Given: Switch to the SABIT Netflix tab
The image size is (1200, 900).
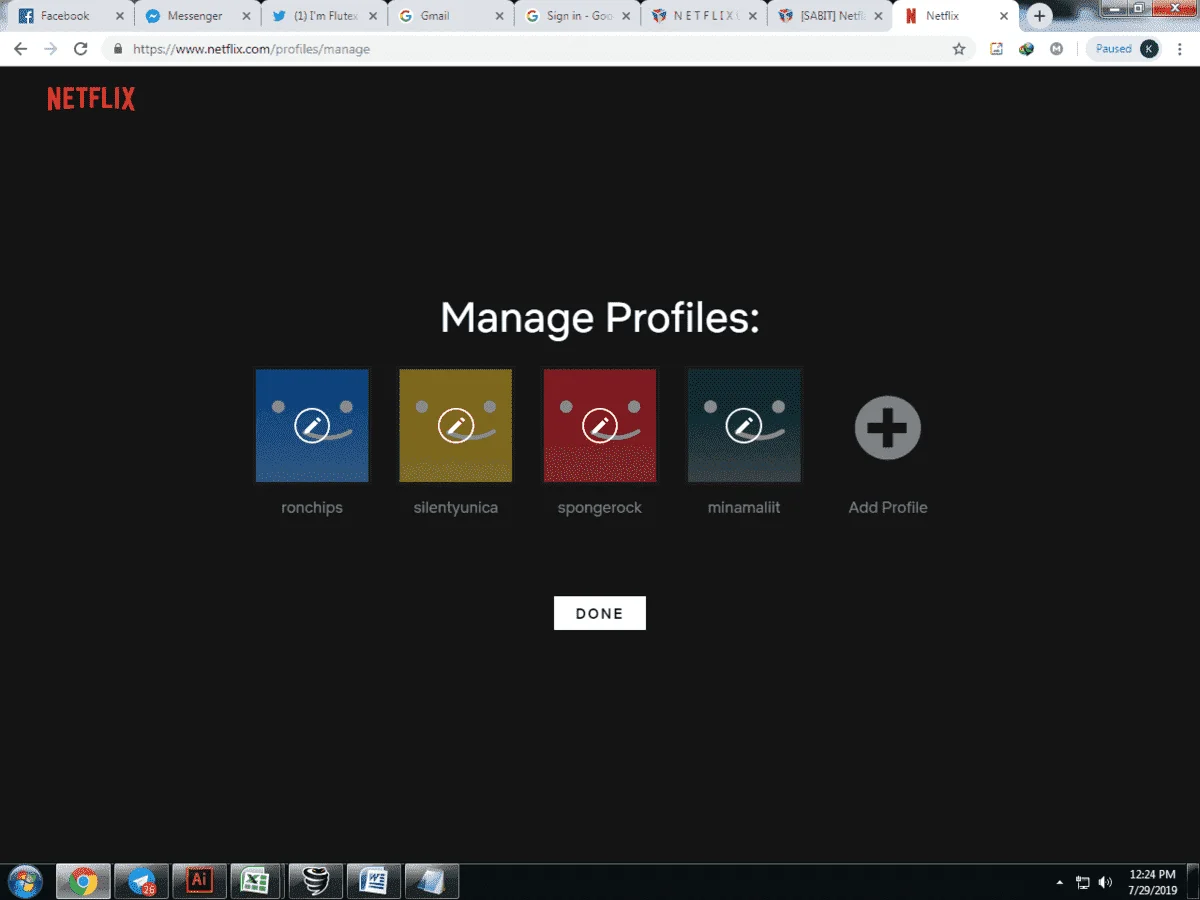Looking at the screenshot, I should coord(832,16).
